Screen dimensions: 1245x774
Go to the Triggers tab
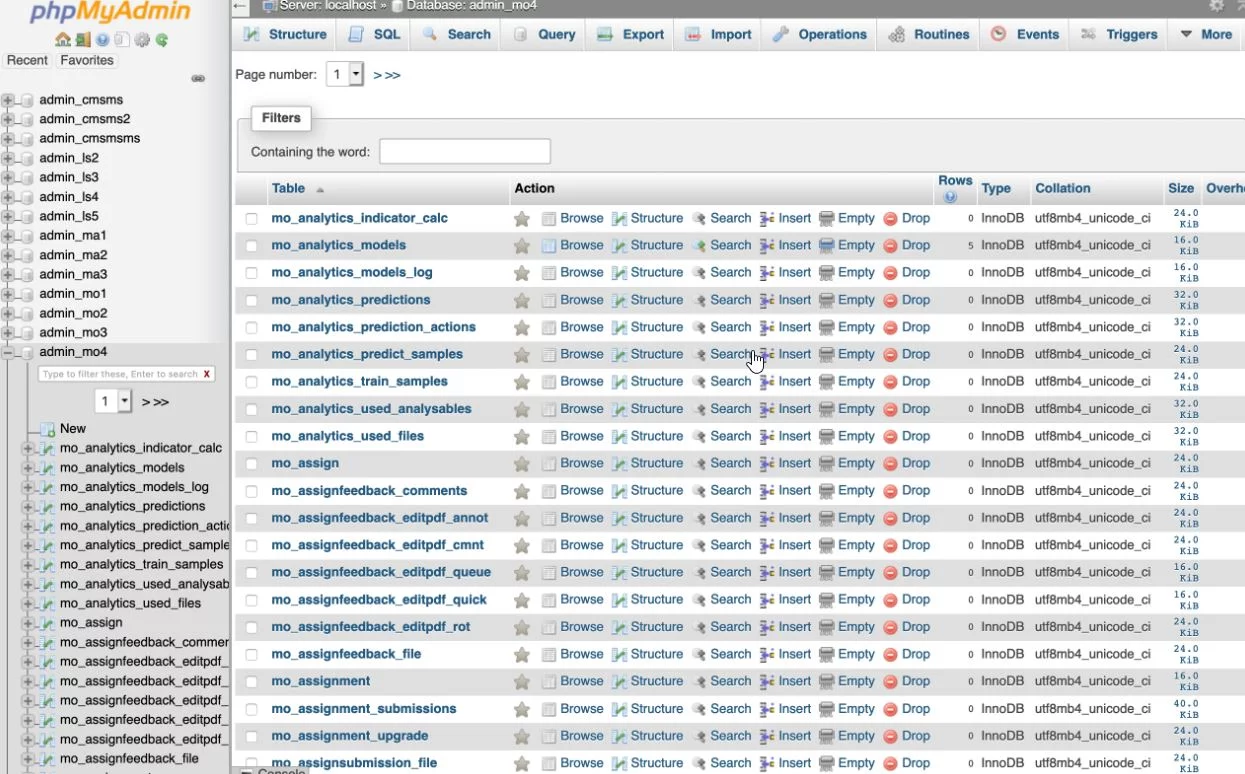click(1118, 34)
